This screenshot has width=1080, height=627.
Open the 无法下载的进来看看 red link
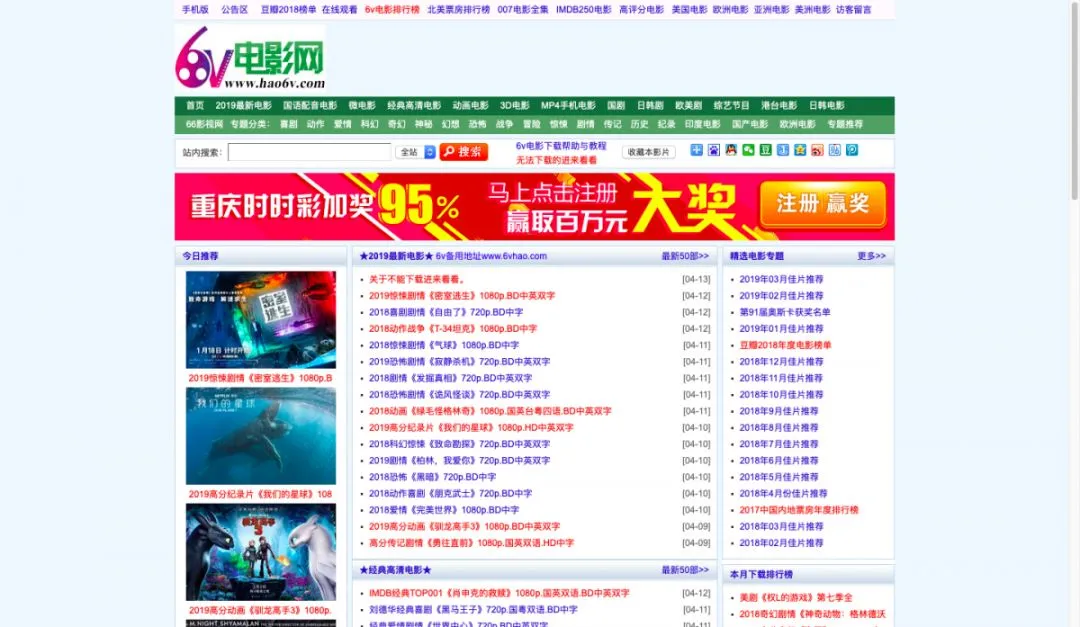pyautogui.click(x=557, y=160)
